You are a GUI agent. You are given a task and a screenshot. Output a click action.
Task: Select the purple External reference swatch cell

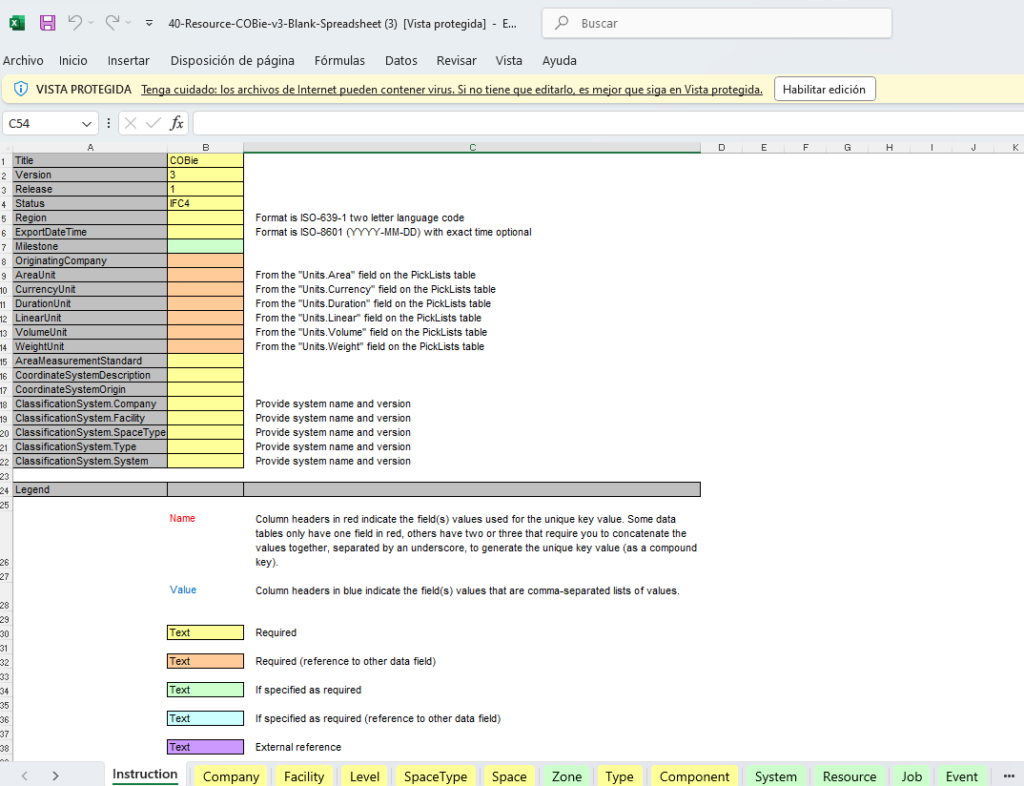coord(205,747)
